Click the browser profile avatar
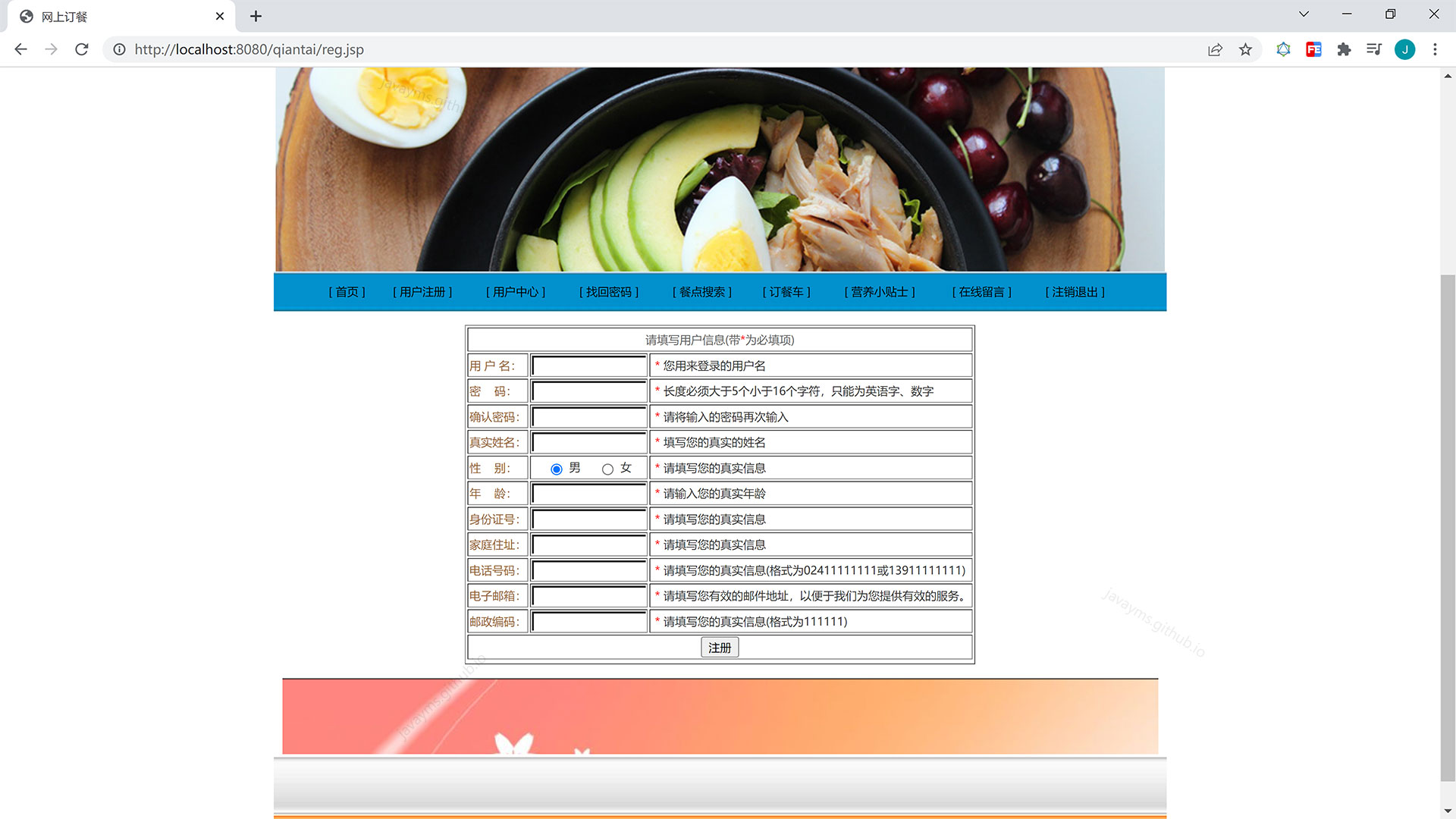1456x819 pixels. coord(1405,49)
